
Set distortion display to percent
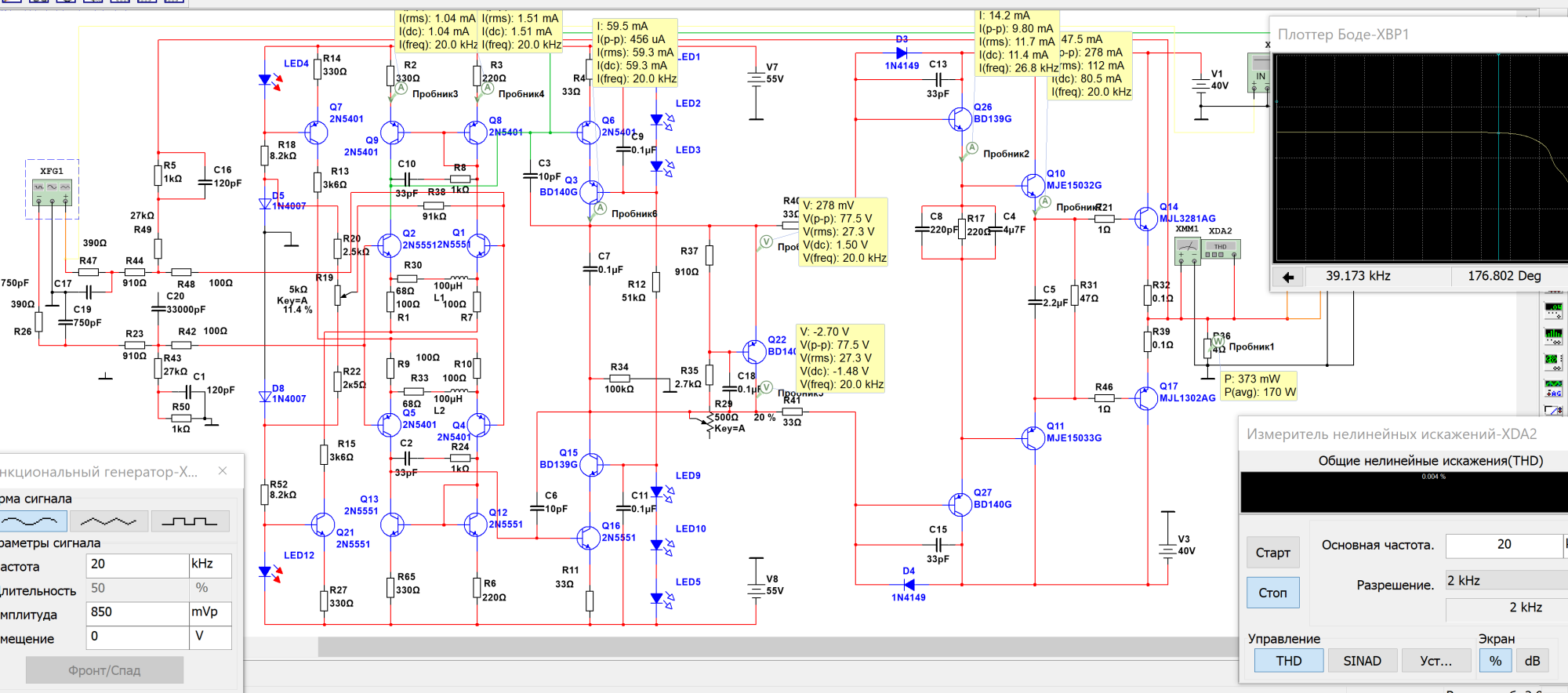tap(1495, 661)
